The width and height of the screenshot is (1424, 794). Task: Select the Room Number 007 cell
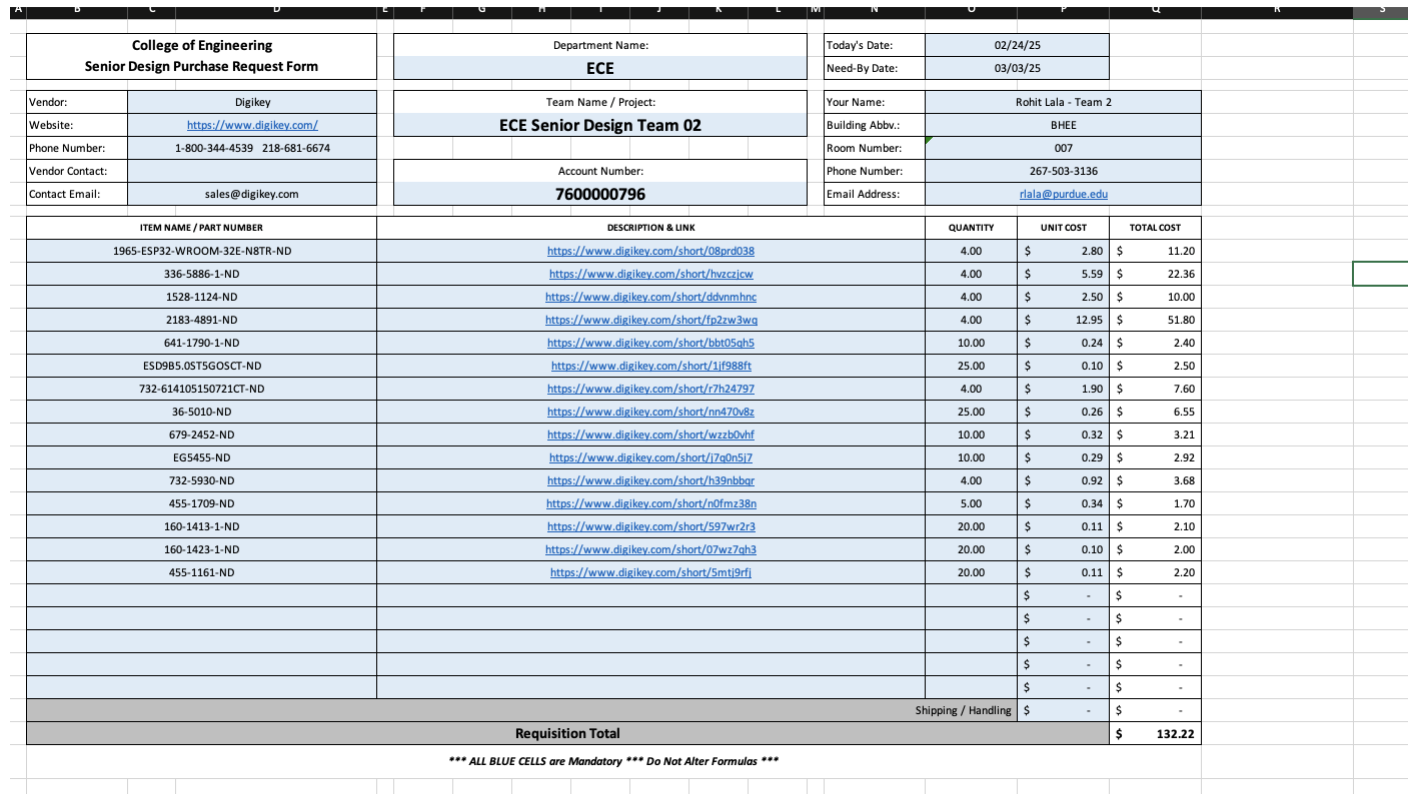coord(1063,148)
